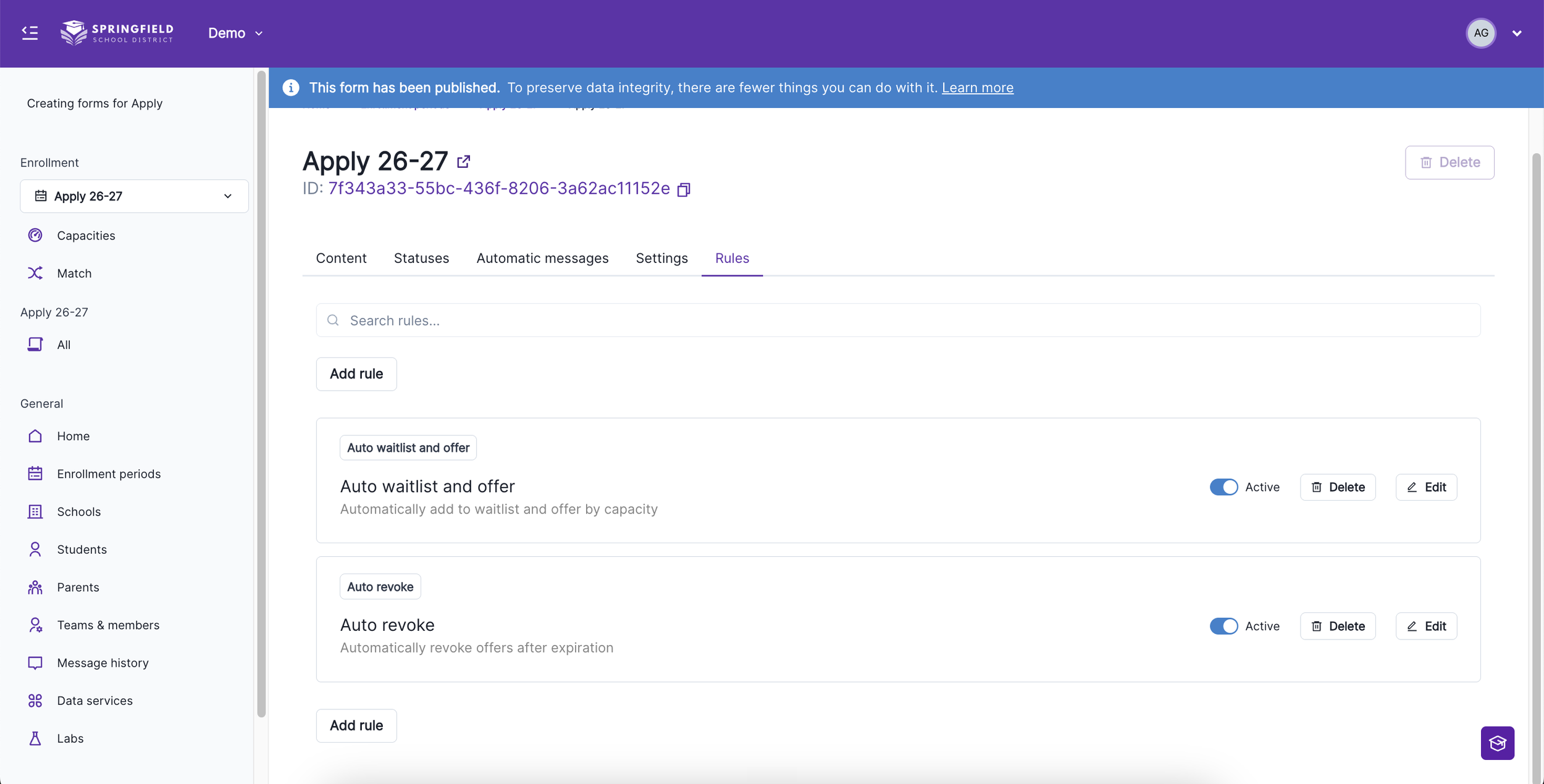
Task: Open Labs in the sidebar
Action: pos(70,738)
